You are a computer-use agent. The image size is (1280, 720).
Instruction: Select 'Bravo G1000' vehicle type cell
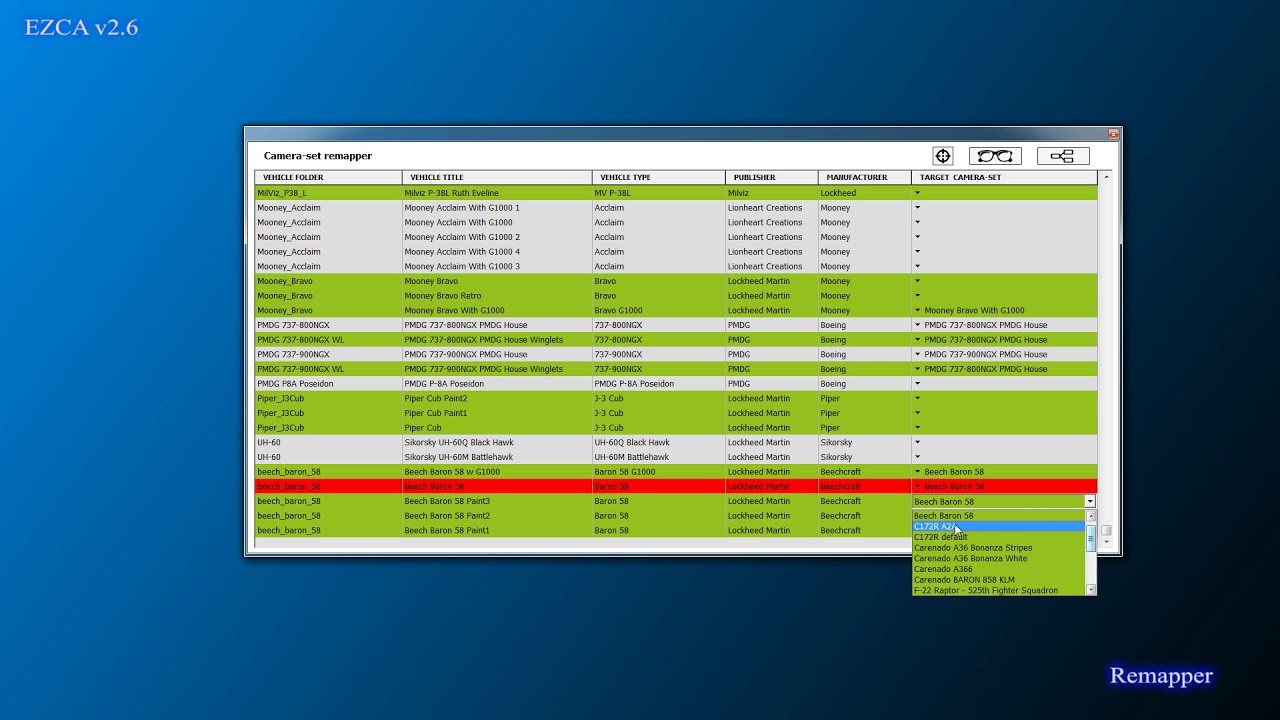[659, 310]
